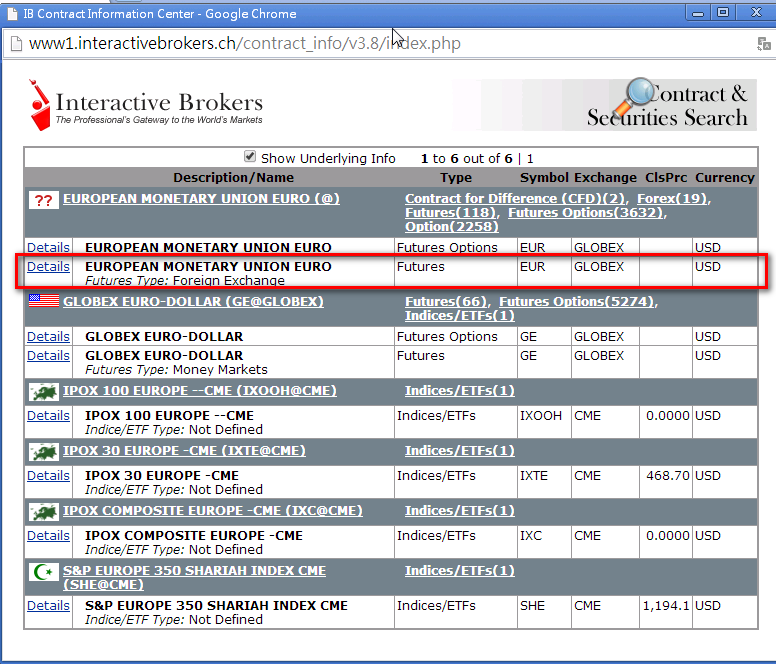Toggle the Show Underlying Info checkbox
Screen dimensions: 776x664
pyautogui.click(x=250, y=157)
